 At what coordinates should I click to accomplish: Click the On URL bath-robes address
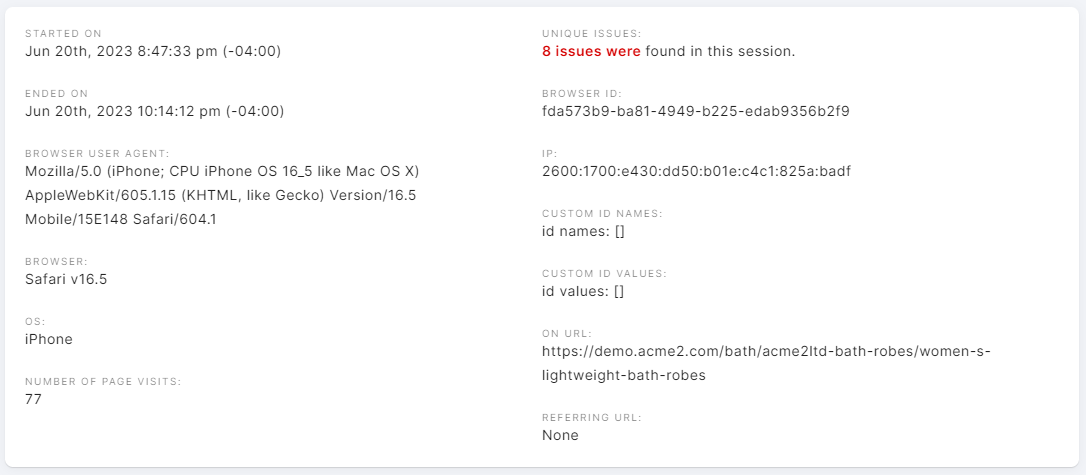[766, 364]
